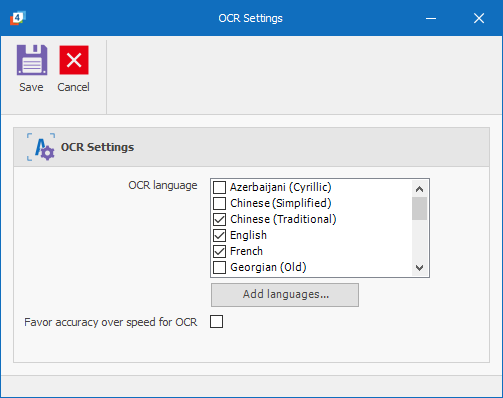Select the English list text
The image size is (503, 398).
click(248, 235)
